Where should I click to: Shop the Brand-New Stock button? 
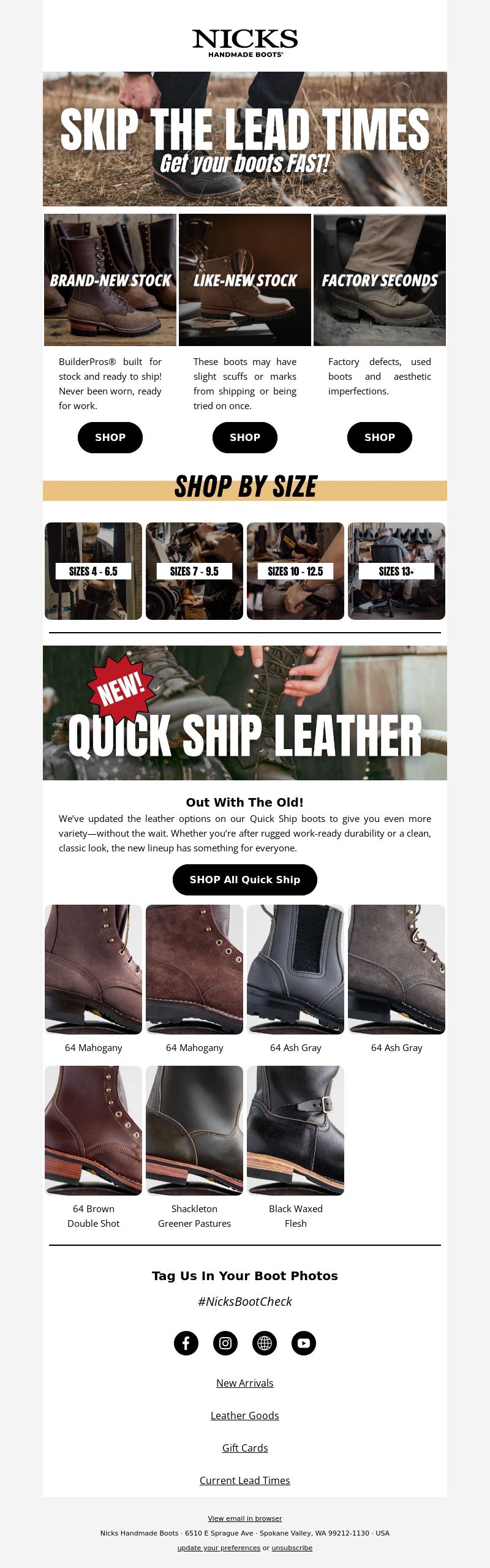point(110,437)
